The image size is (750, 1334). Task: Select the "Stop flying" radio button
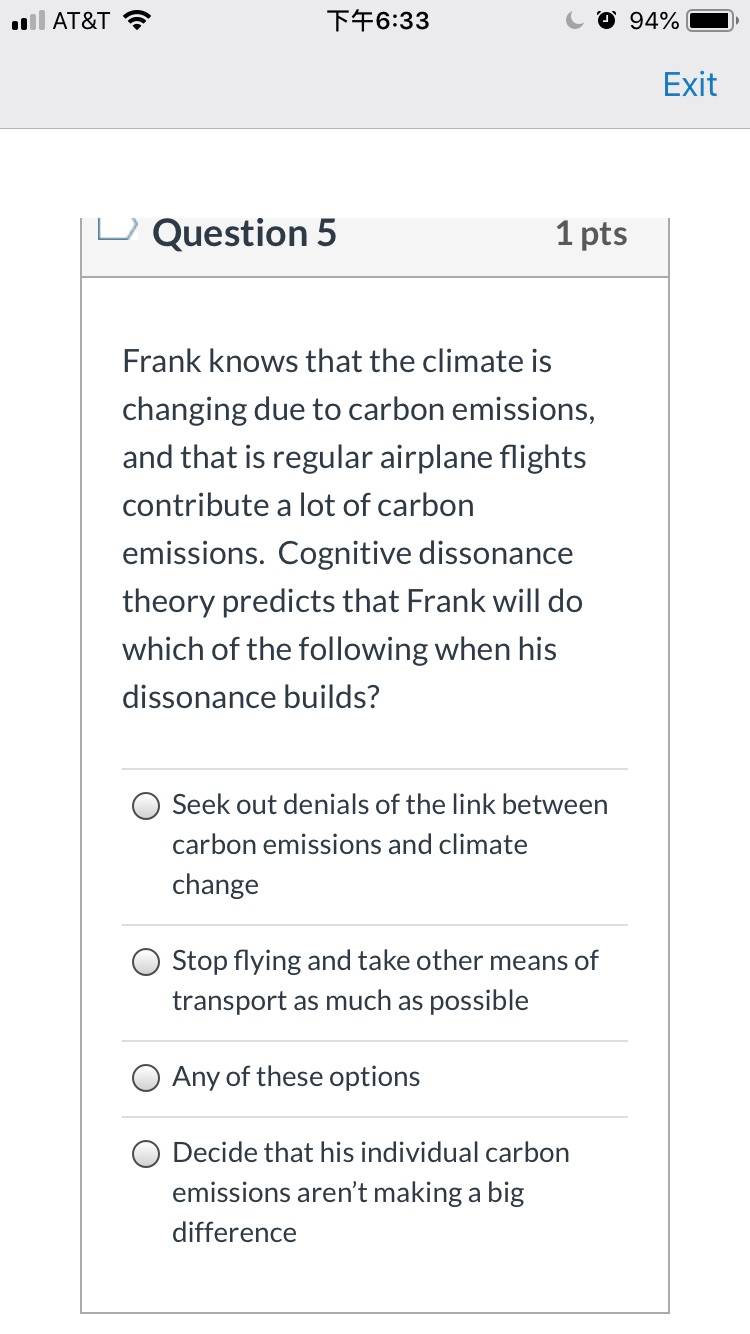(147, 962)
